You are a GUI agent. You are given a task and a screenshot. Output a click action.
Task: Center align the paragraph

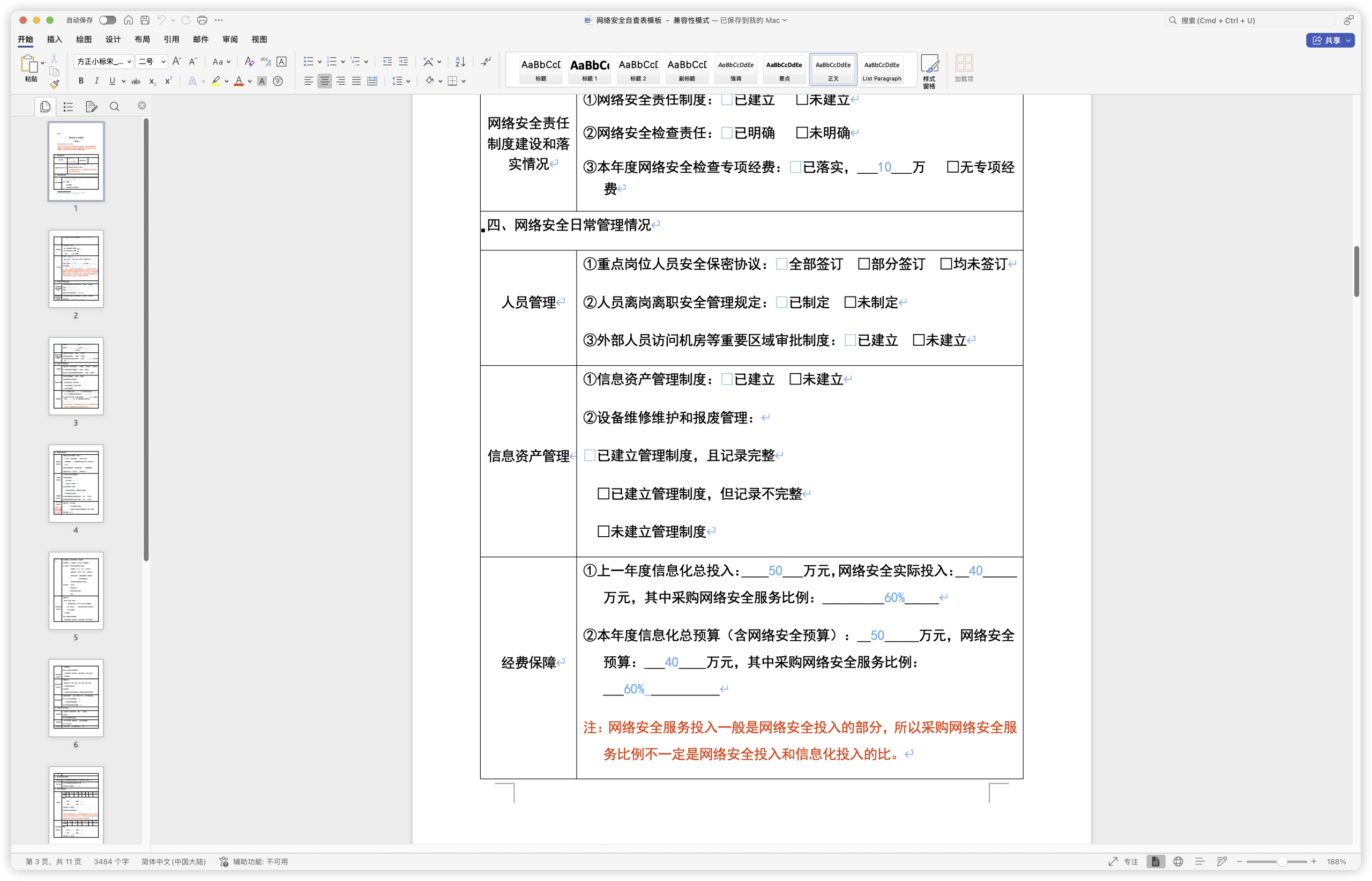point(324,81)
